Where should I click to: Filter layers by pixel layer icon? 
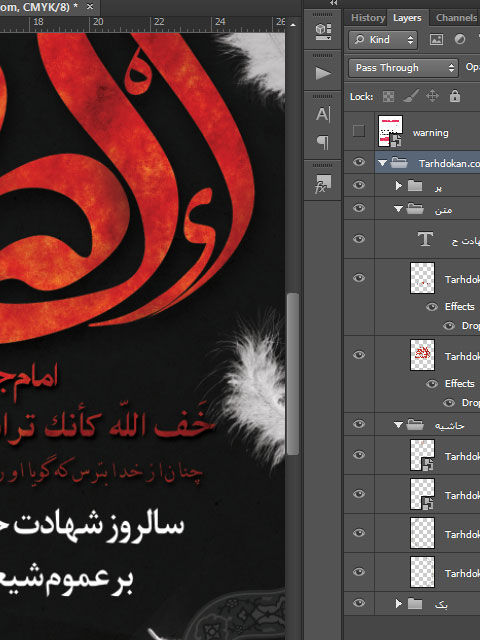click(x=436, y=40)
